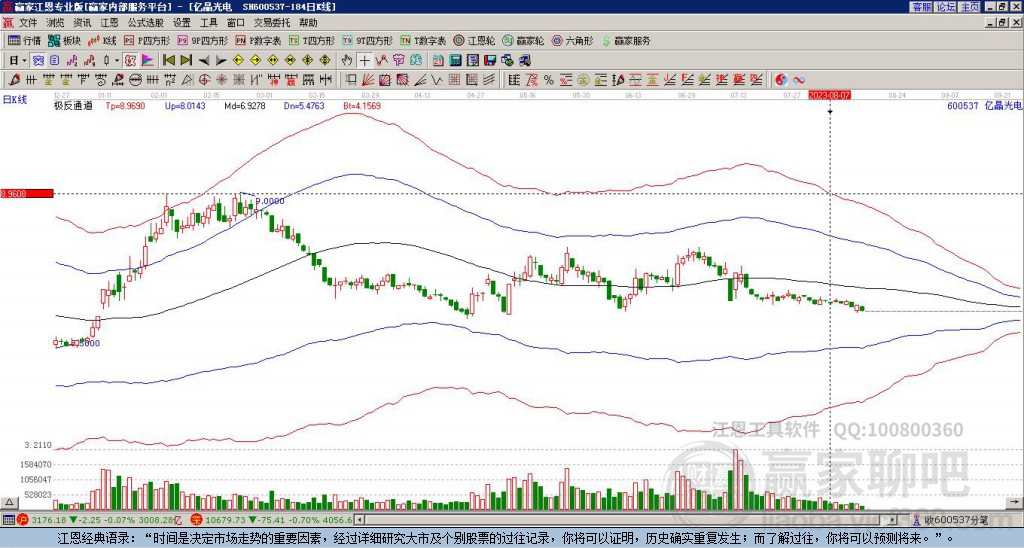Open the 浏览 menu

[56, 23]
